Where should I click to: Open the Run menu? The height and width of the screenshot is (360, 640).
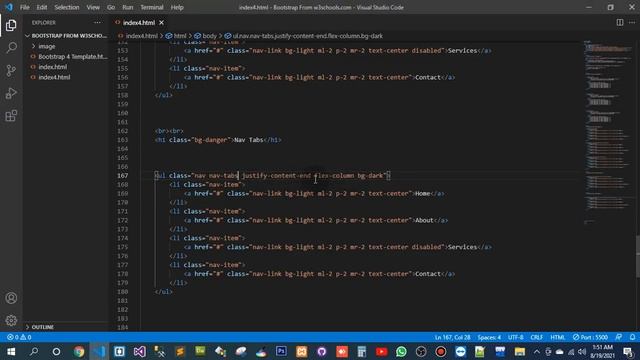point(128,7)
